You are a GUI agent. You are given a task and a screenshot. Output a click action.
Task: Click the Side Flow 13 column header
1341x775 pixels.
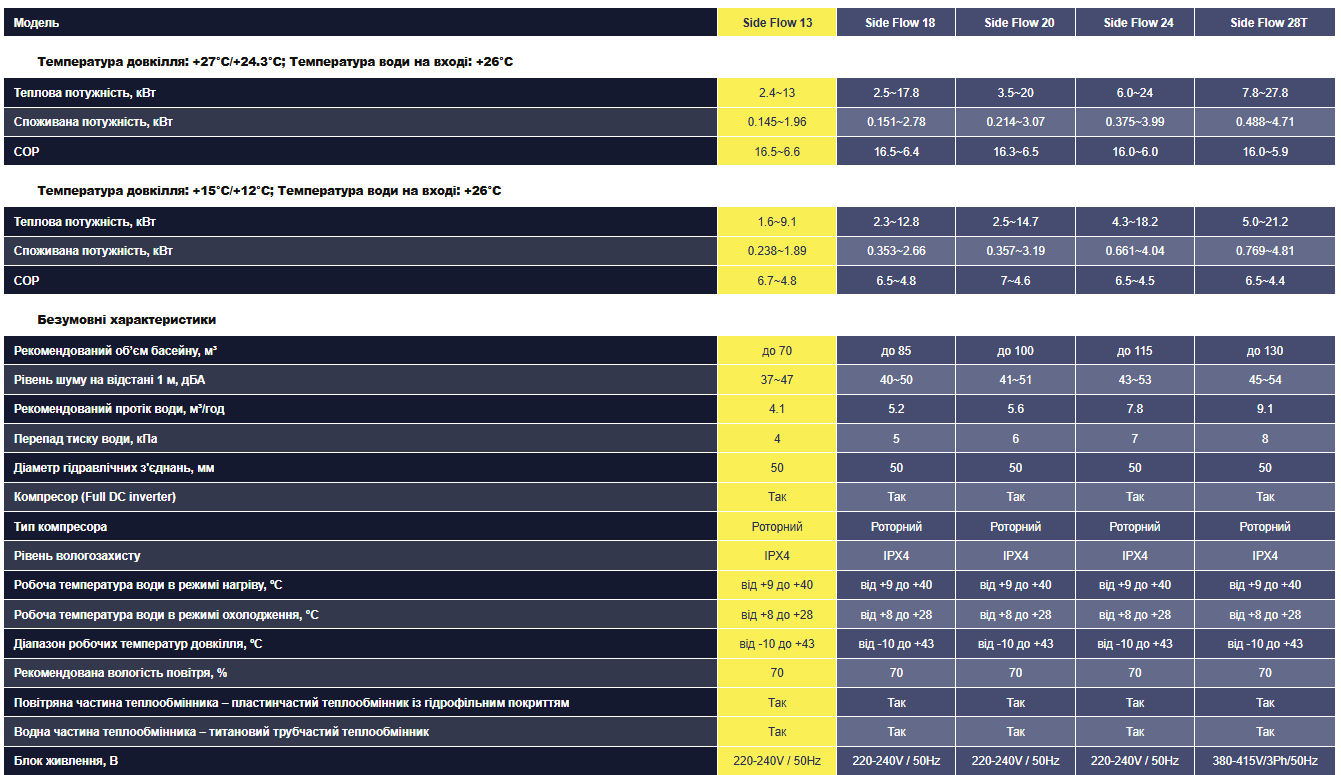777,23
